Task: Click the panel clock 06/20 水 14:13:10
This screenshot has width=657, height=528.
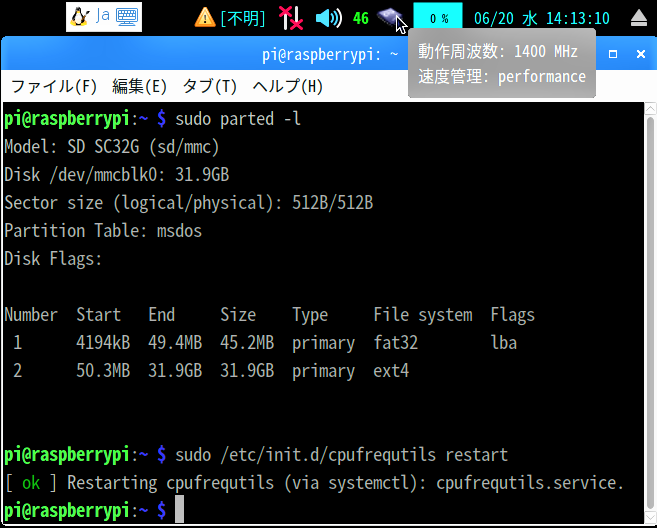Action: coord(542,18)
